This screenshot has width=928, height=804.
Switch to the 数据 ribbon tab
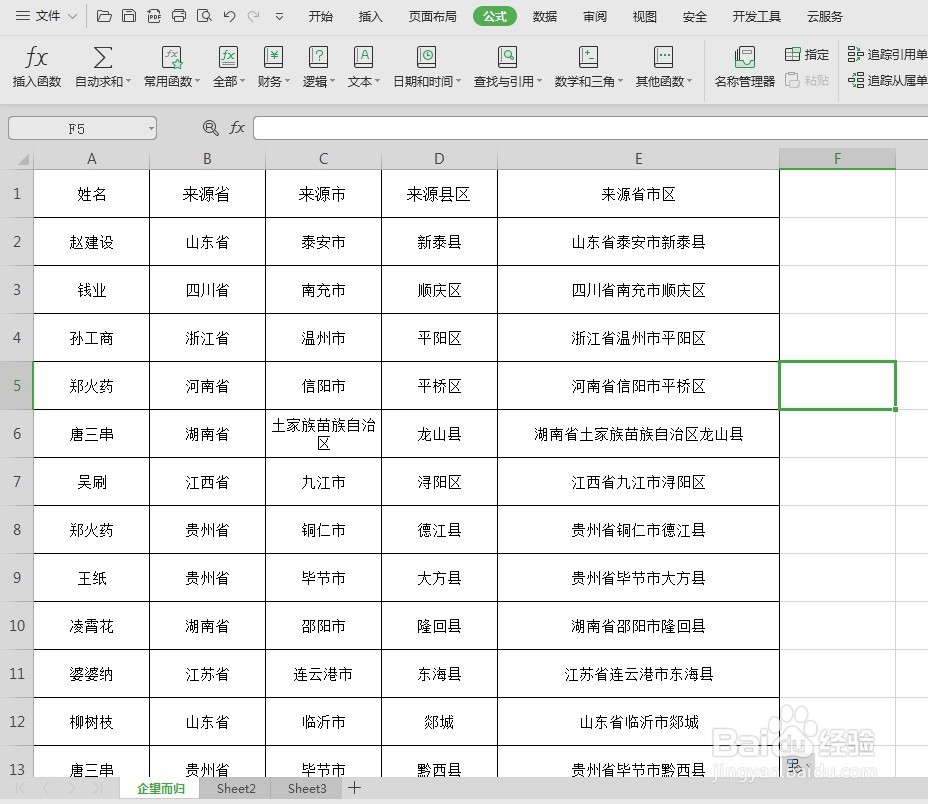tap(545, 16)
